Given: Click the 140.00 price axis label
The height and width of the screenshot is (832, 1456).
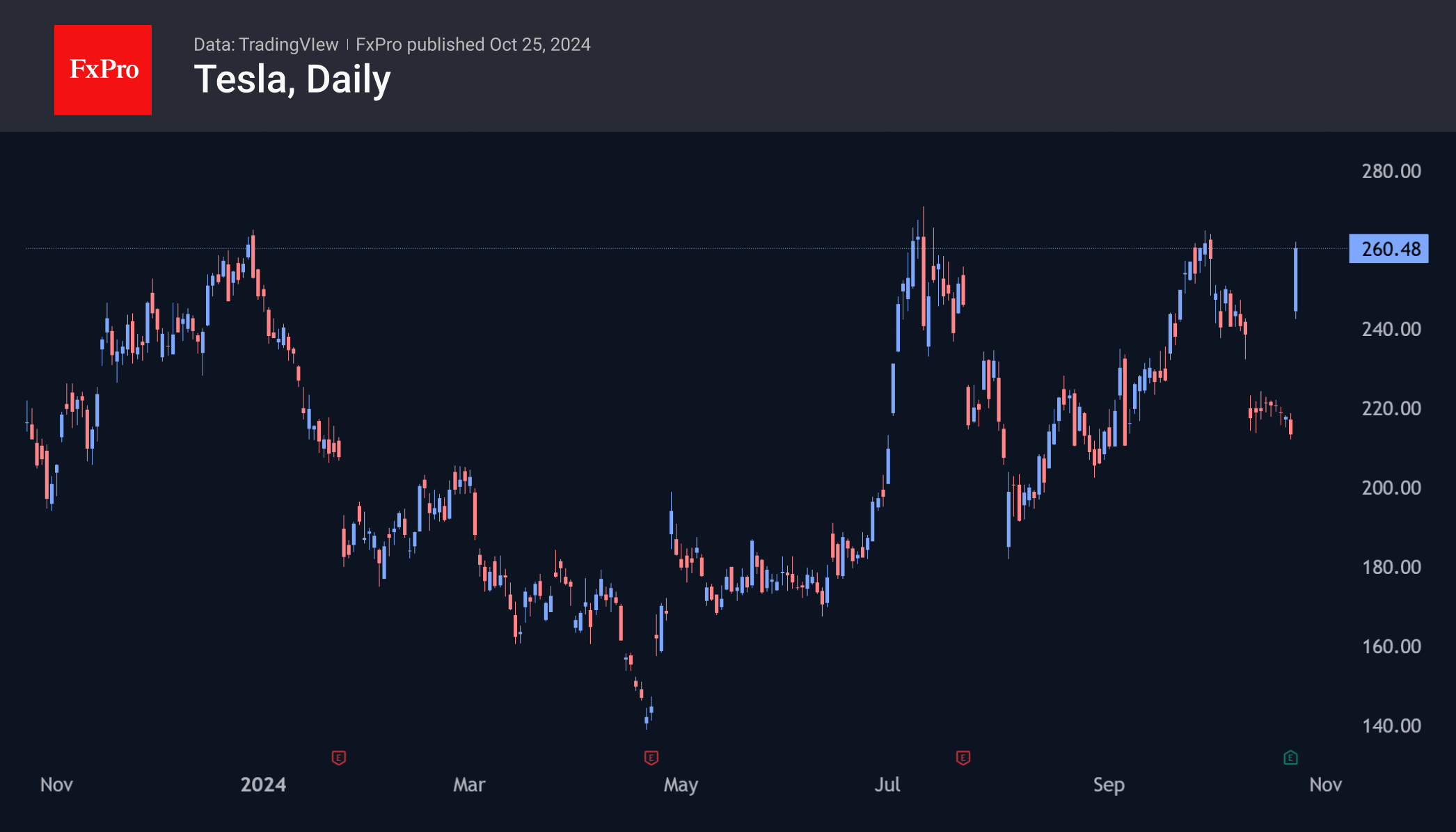Looking at the screenshot, I should (x=1391, y=726).
